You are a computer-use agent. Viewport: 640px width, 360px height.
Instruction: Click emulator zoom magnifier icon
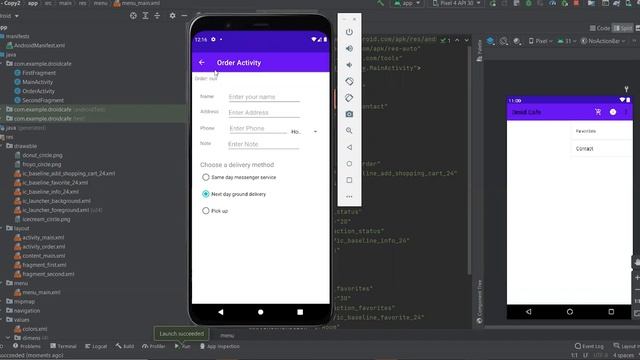(x=349, y=131)
